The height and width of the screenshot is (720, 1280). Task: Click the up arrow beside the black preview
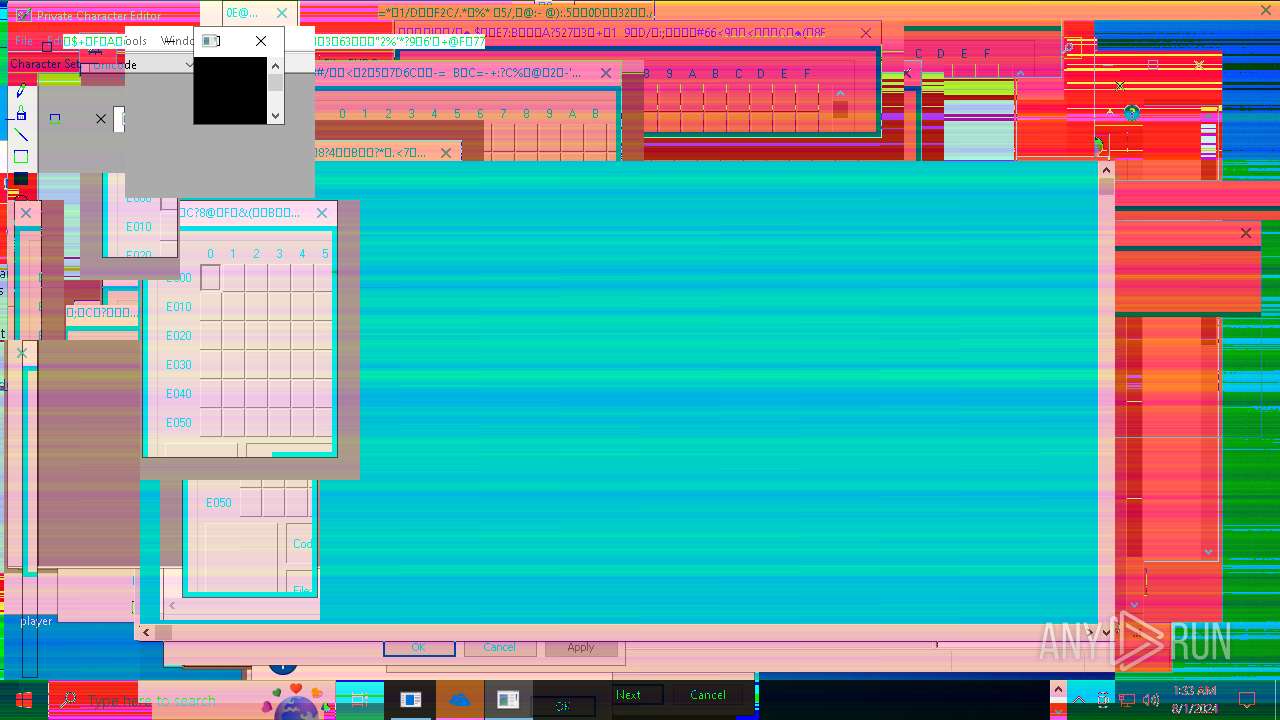(276, 65)
